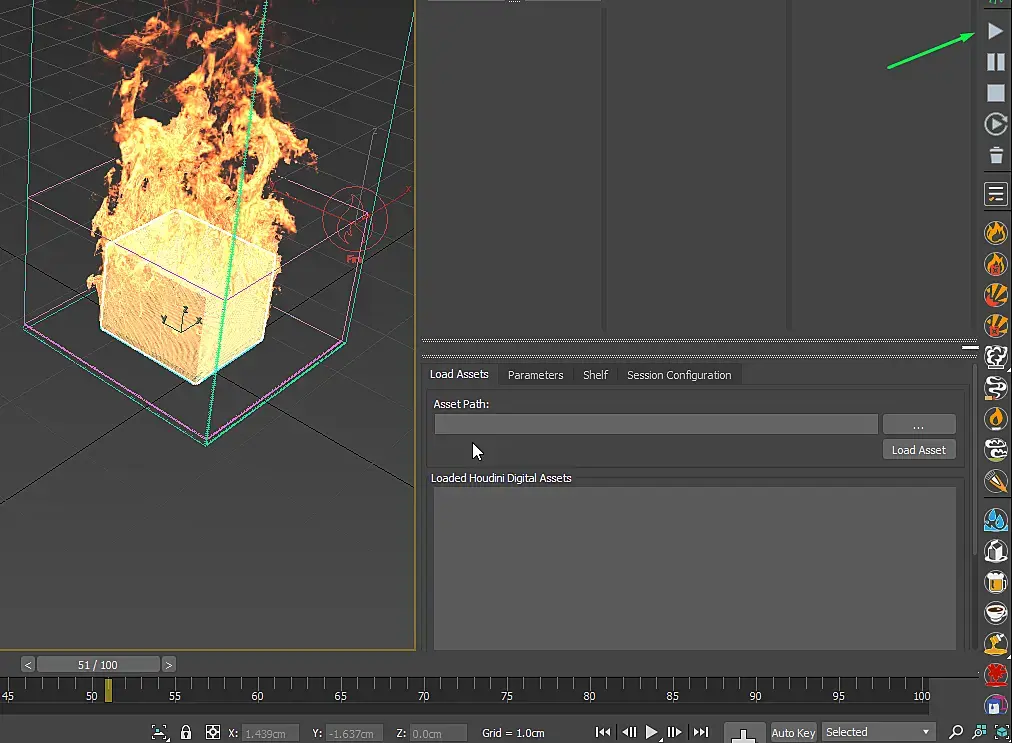
Task: Click the candle flame preset icon
Action: click(x=995, y=418)
